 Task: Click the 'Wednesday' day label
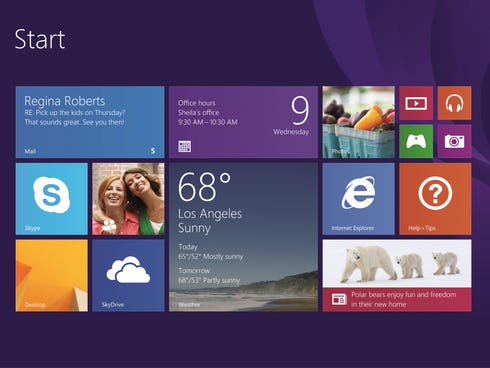click(291, 132)
